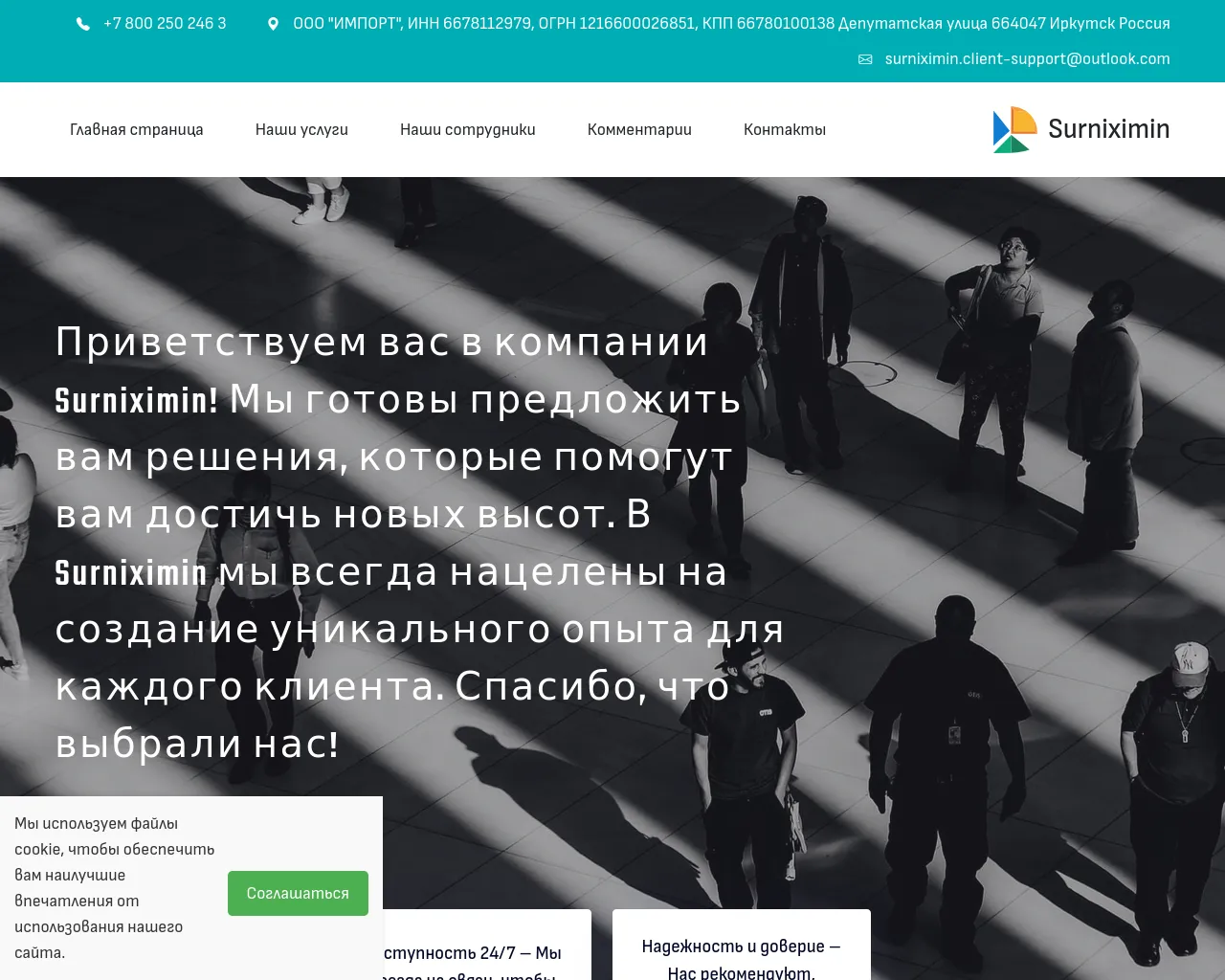Click the cookie notice text

(115, 888)
